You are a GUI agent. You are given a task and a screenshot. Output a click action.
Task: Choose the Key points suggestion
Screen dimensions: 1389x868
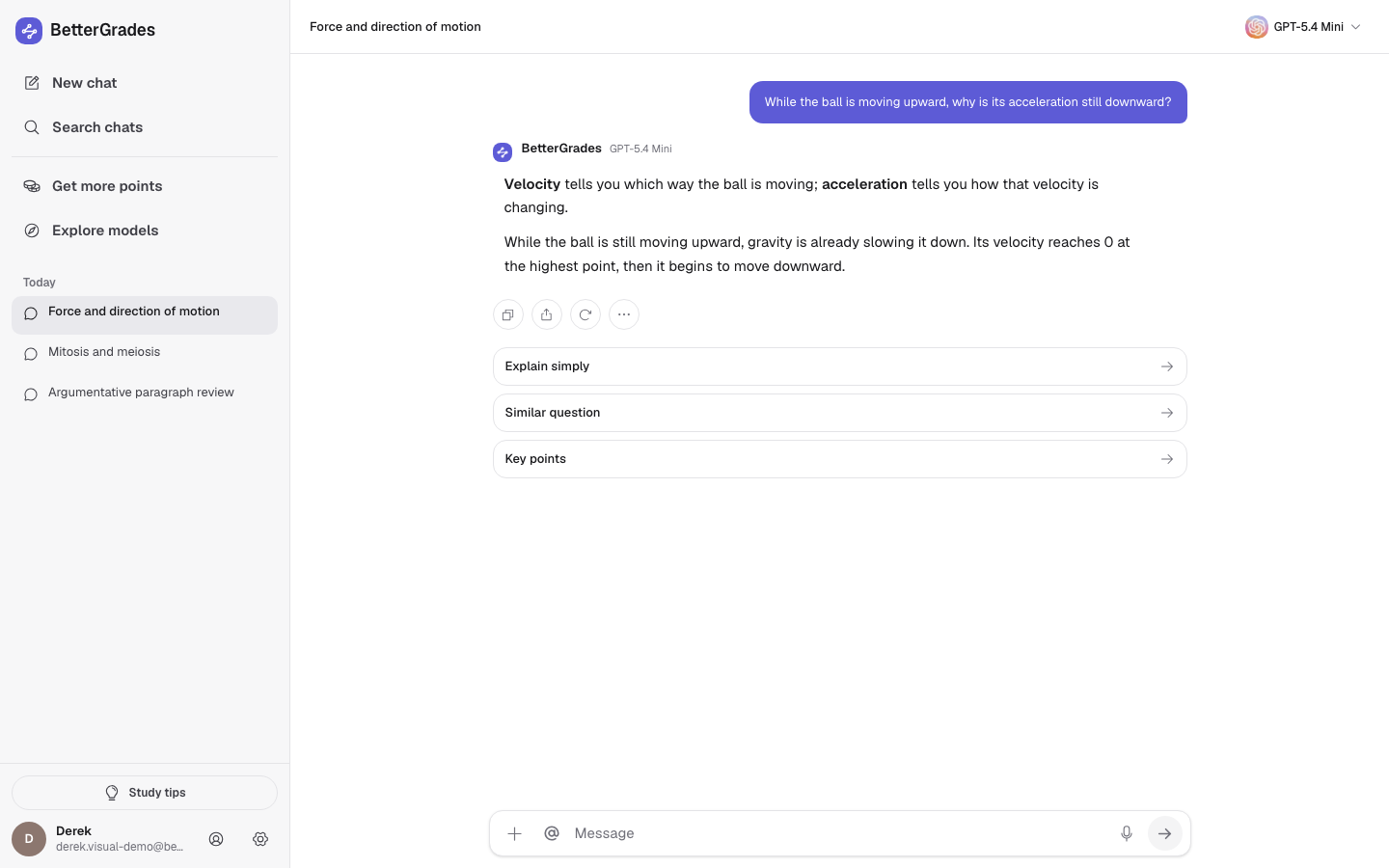coord(840,459)
